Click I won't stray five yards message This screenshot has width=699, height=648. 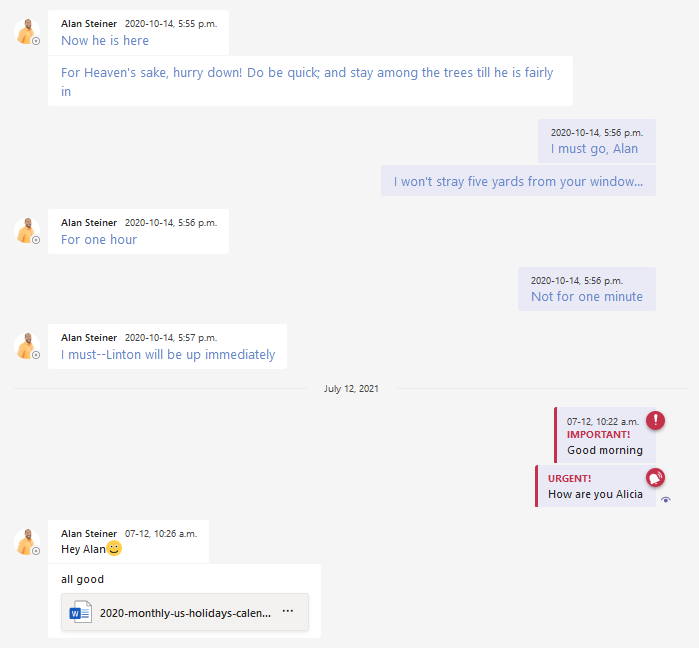pyautogui.click(x=518, y=181)
